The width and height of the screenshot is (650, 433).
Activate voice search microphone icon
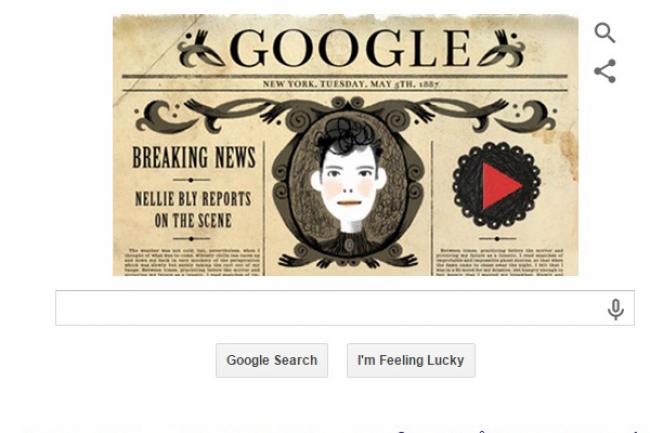pos(616,309)
